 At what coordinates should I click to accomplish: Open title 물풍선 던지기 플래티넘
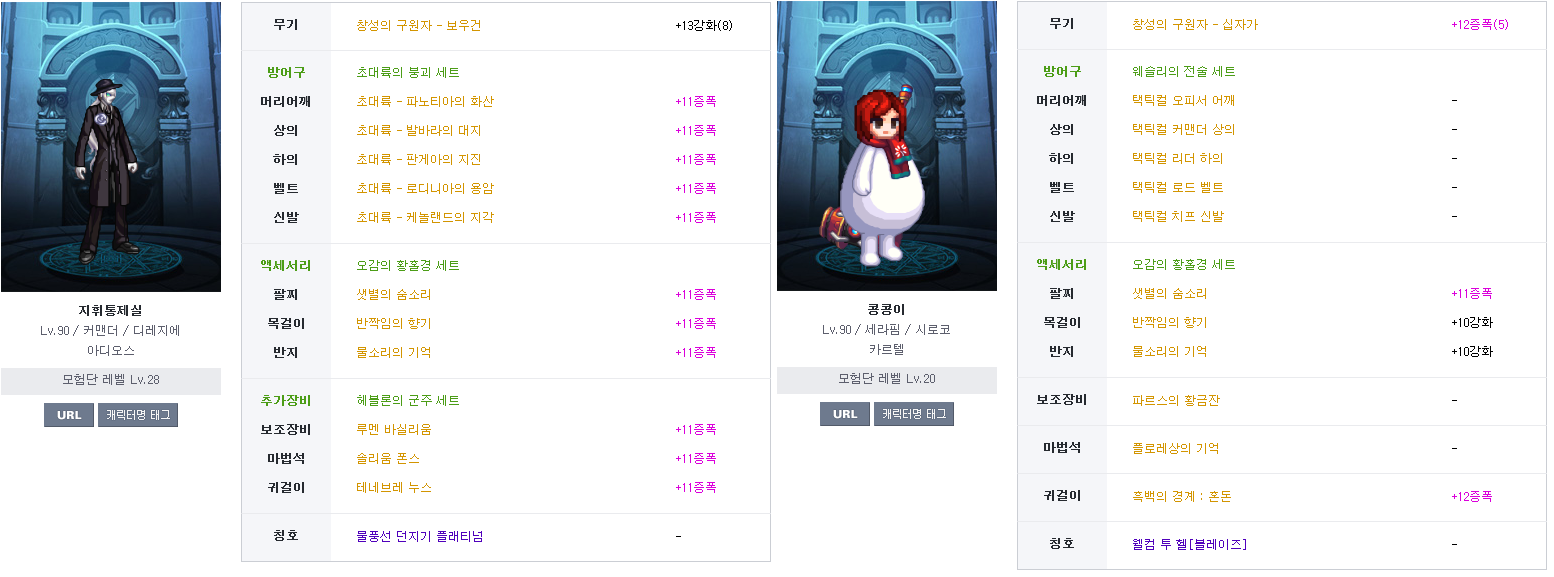[x=420, y=536]
